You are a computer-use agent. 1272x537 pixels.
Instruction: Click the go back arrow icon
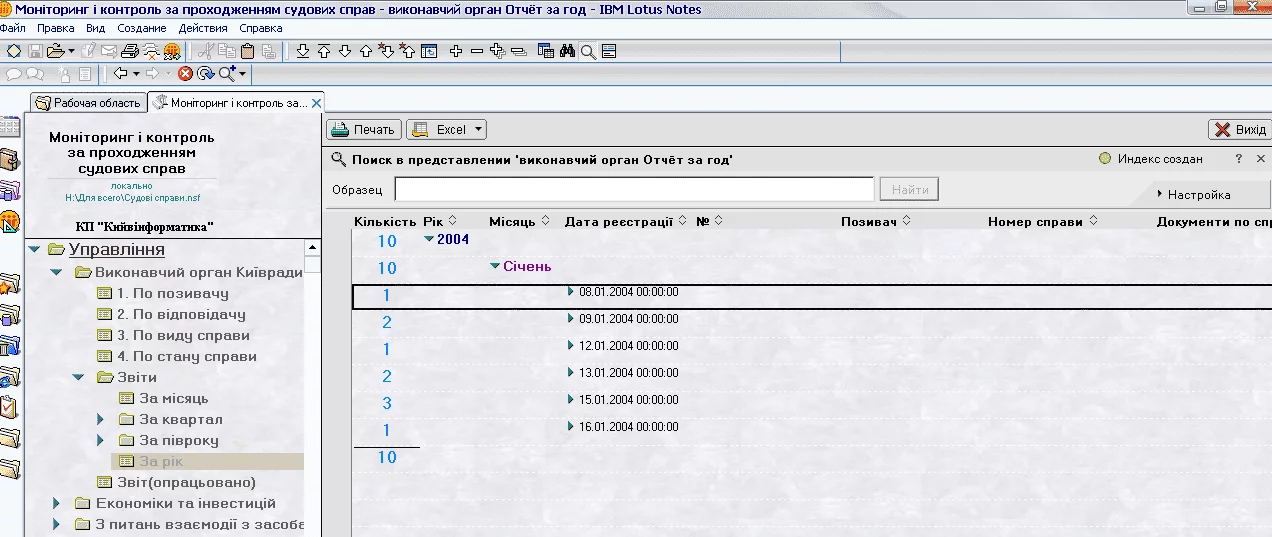tap(120, 73)
